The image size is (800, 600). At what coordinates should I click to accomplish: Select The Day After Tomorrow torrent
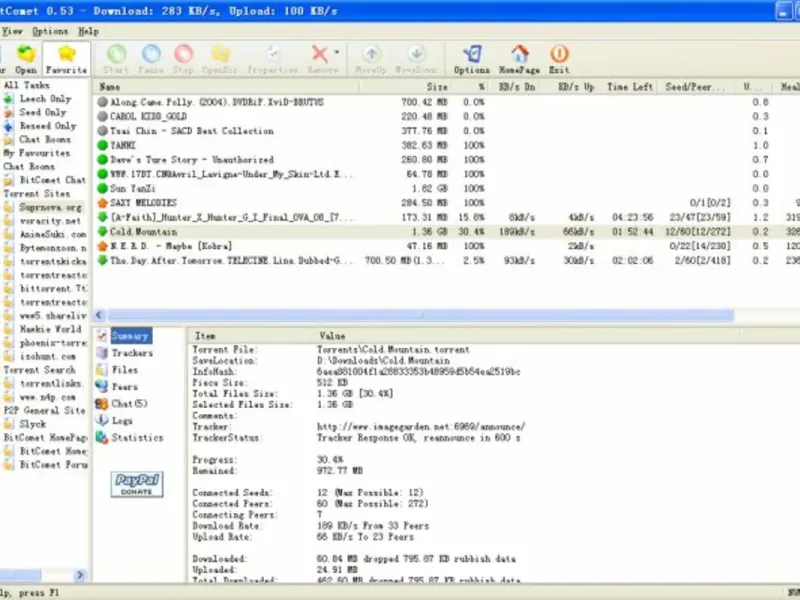[446, 261]
